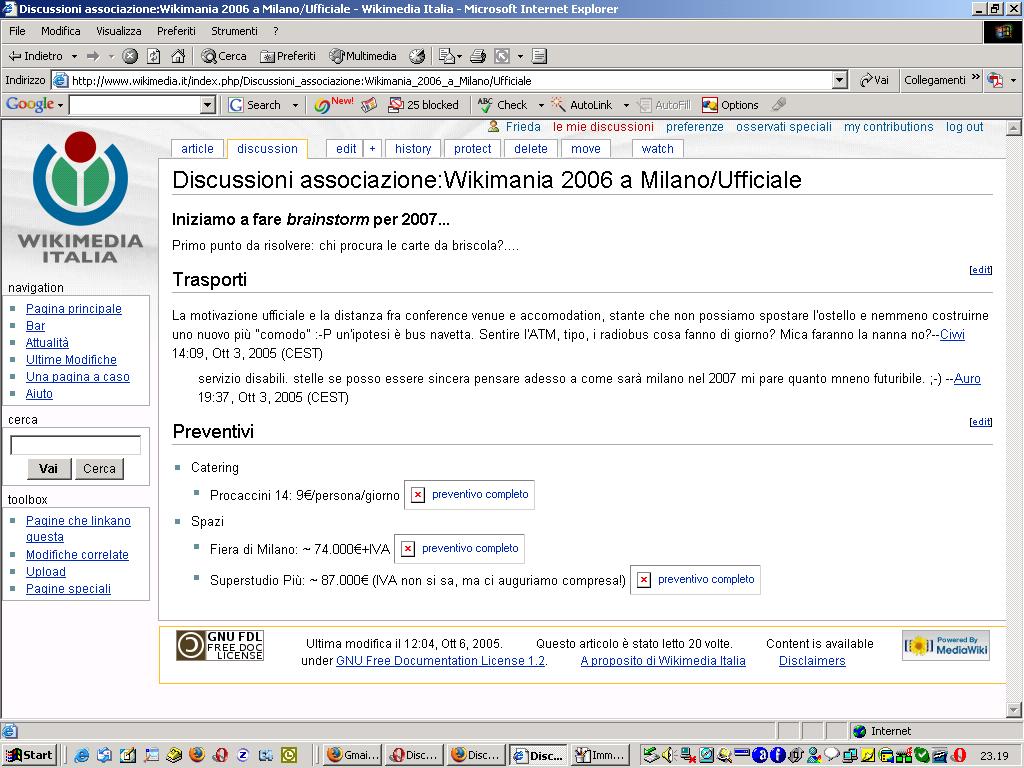Expand the Google search box dropdown
This screenshot has width=1024, height=768.
208,105
